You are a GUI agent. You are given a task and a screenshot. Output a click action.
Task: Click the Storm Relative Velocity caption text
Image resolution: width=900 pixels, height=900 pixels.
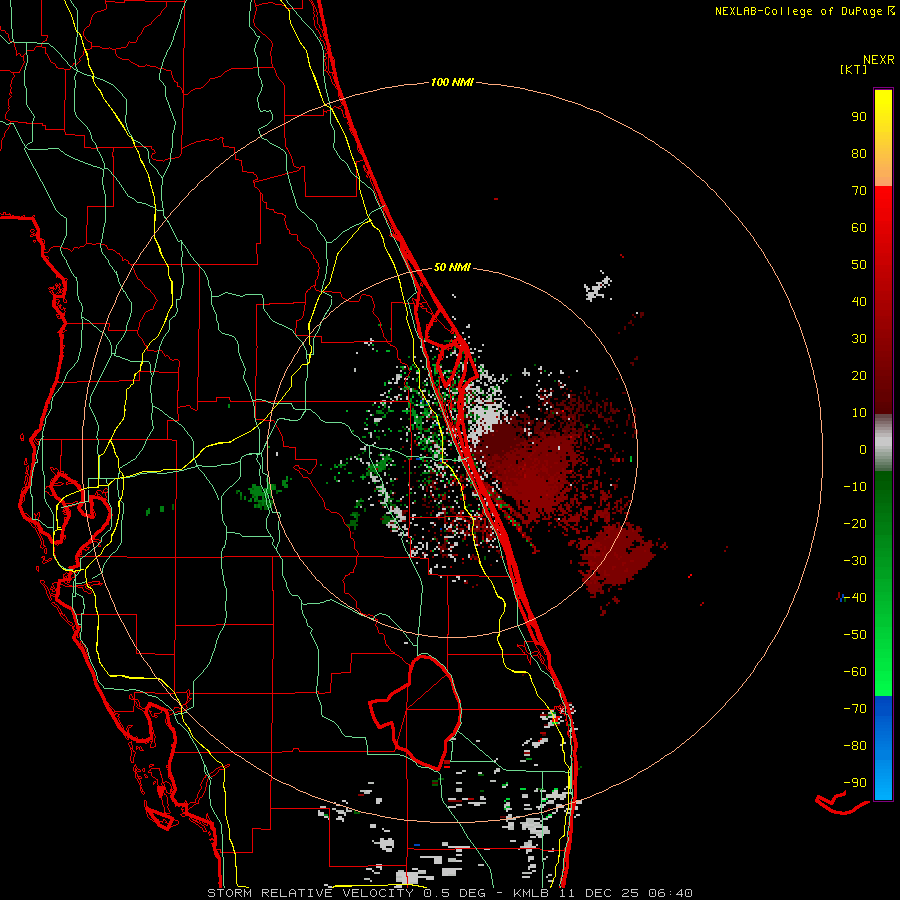pyautogui.click(x=449, y=893)
